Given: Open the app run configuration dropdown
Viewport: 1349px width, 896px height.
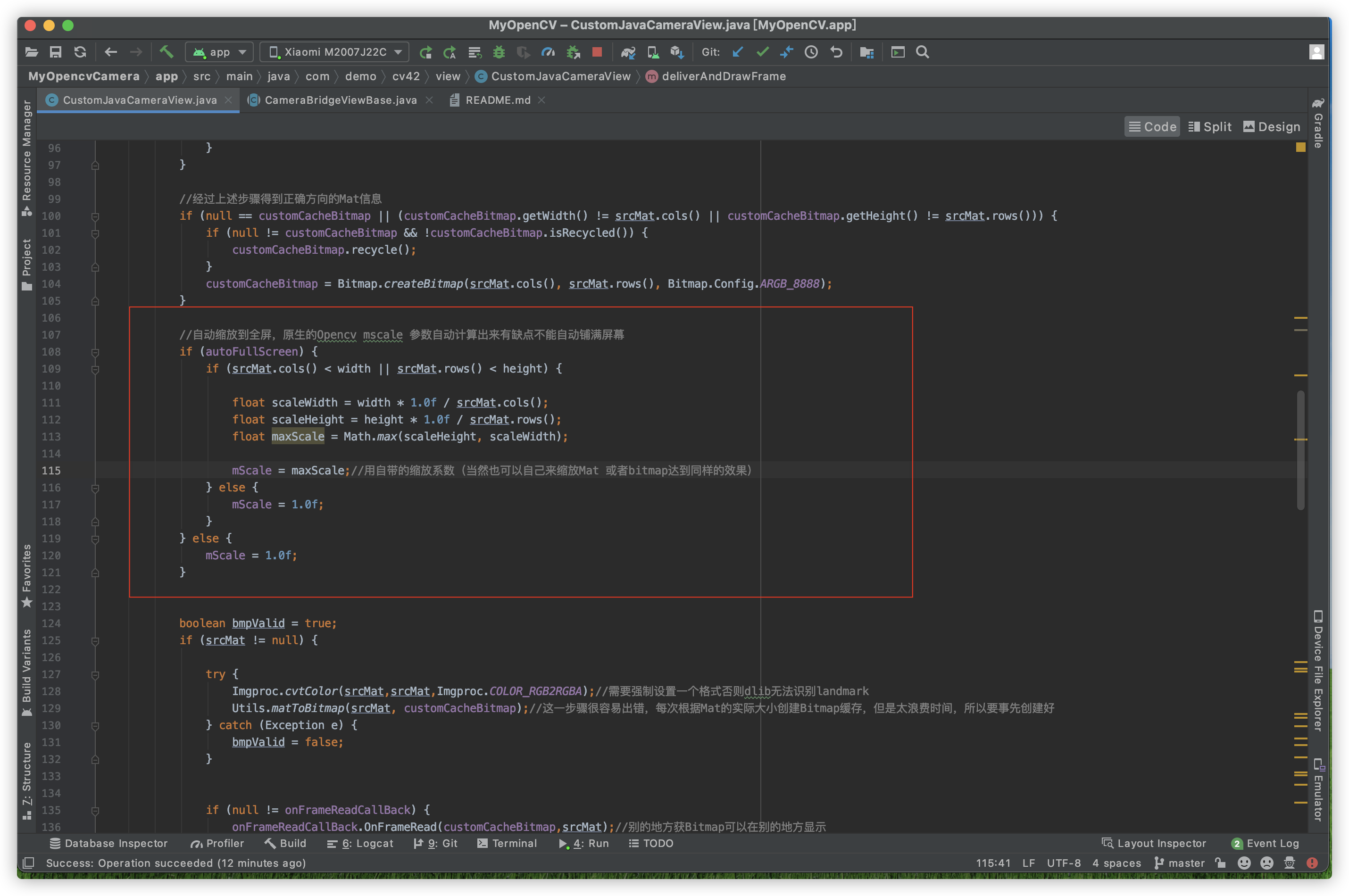Looking at the screenshot, I should click(219, 52).
